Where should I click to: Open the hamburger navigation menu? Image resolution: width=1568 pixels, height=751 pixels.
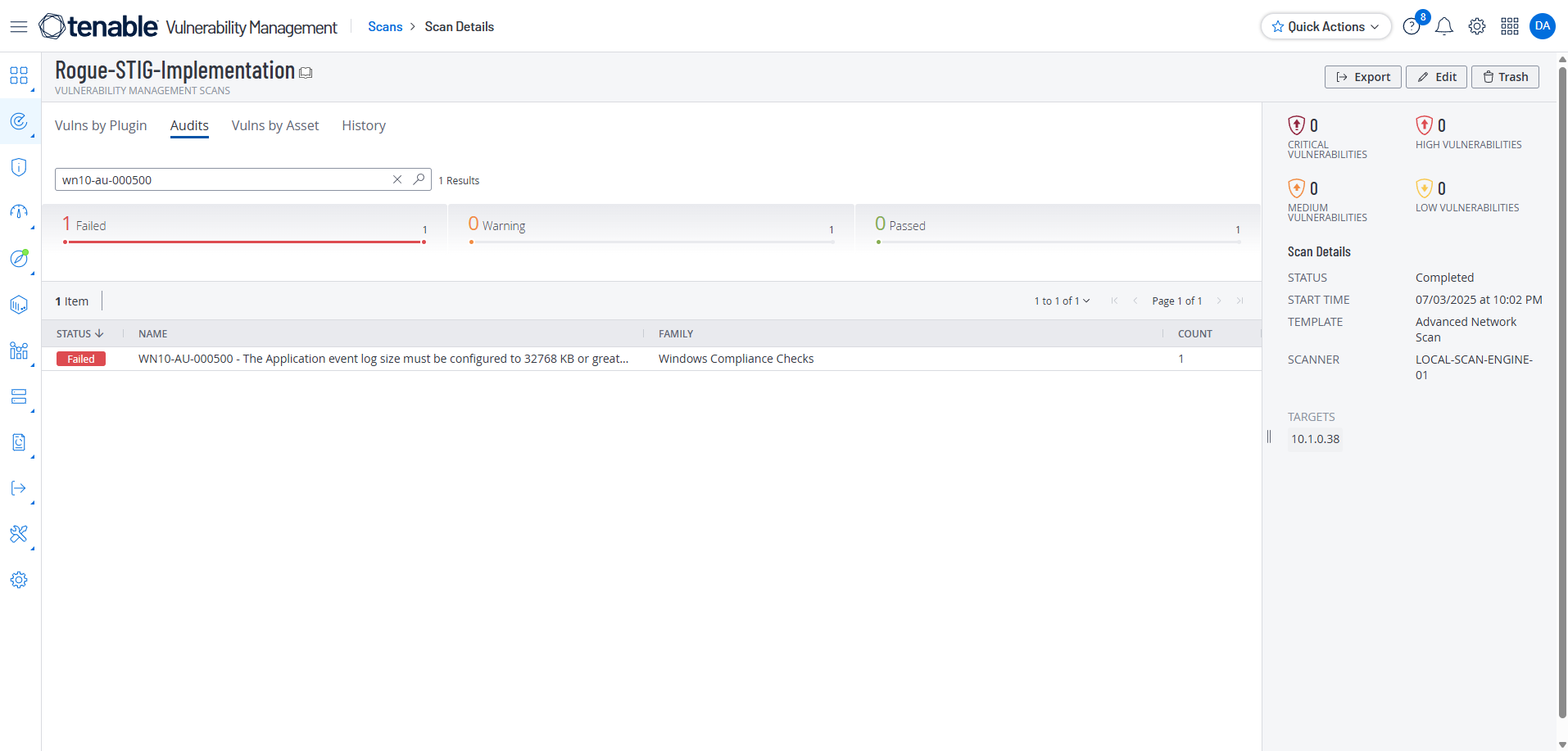point(19,27)
